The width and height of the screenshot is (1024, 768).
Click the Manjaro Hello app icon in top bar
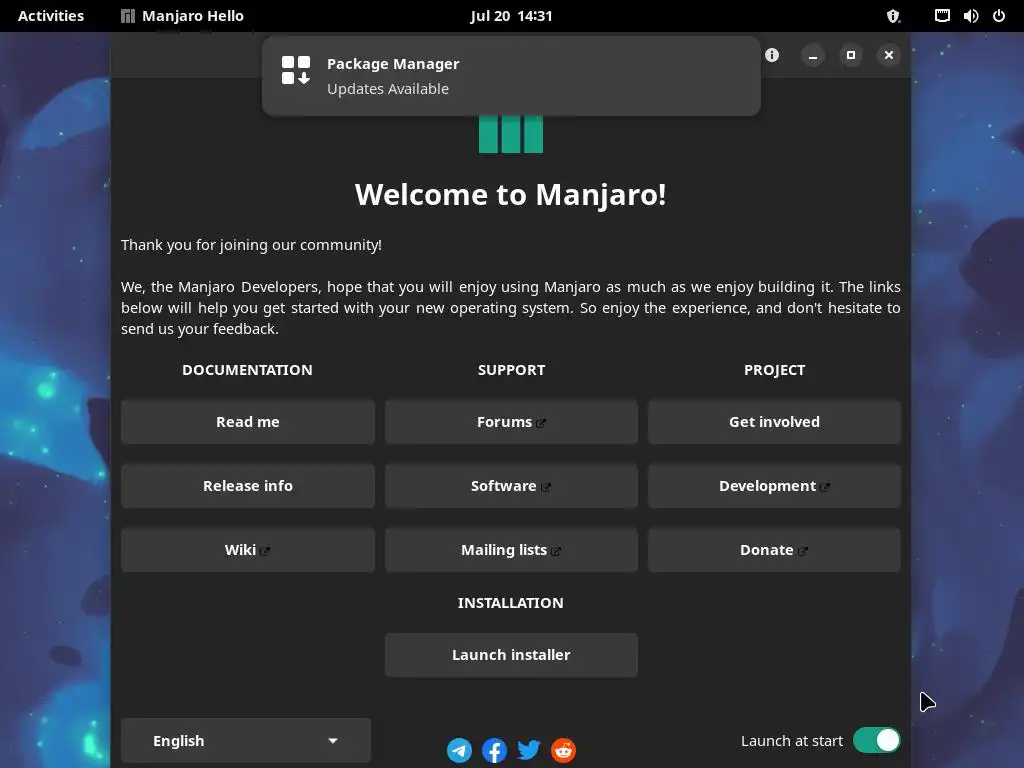[128, 16]
